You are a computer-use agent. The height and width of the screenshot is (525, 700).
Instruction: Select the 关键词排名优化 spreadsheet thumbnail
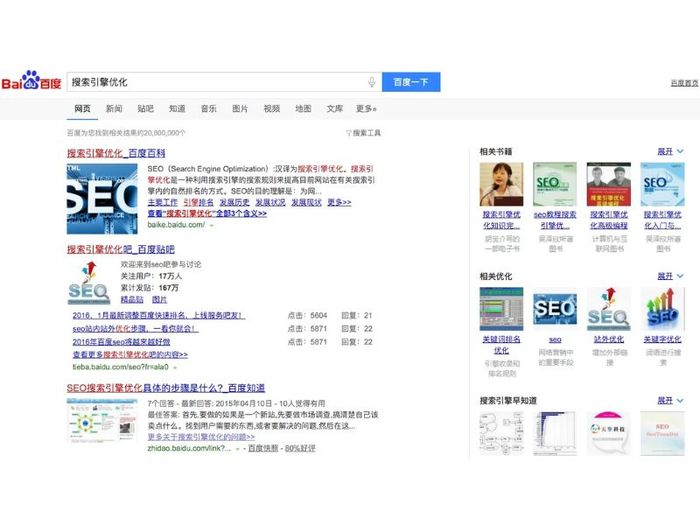coord(501,310)
